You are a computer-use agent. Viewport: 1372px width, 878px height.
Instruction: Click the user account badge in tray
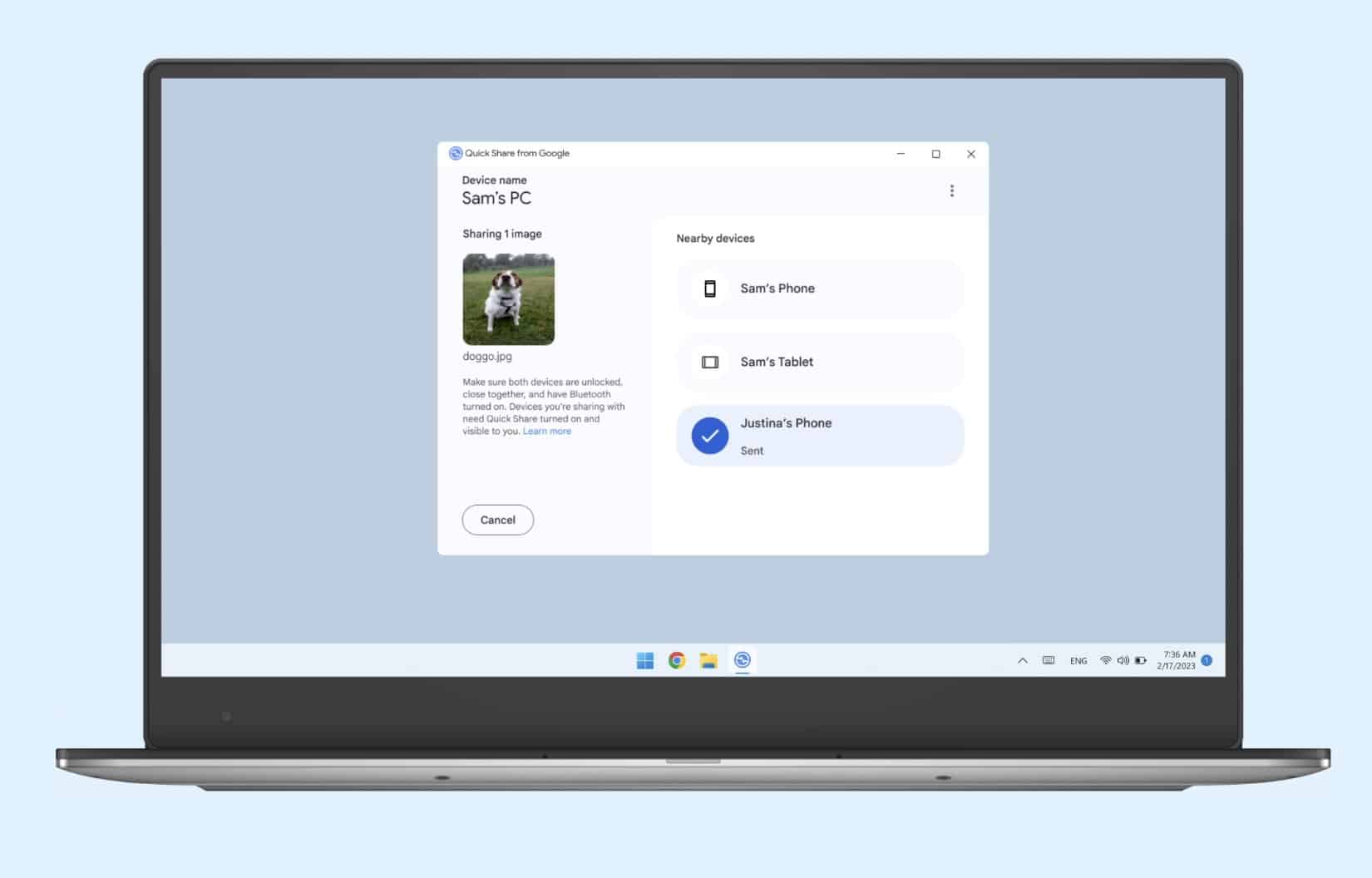(1207, 660)
